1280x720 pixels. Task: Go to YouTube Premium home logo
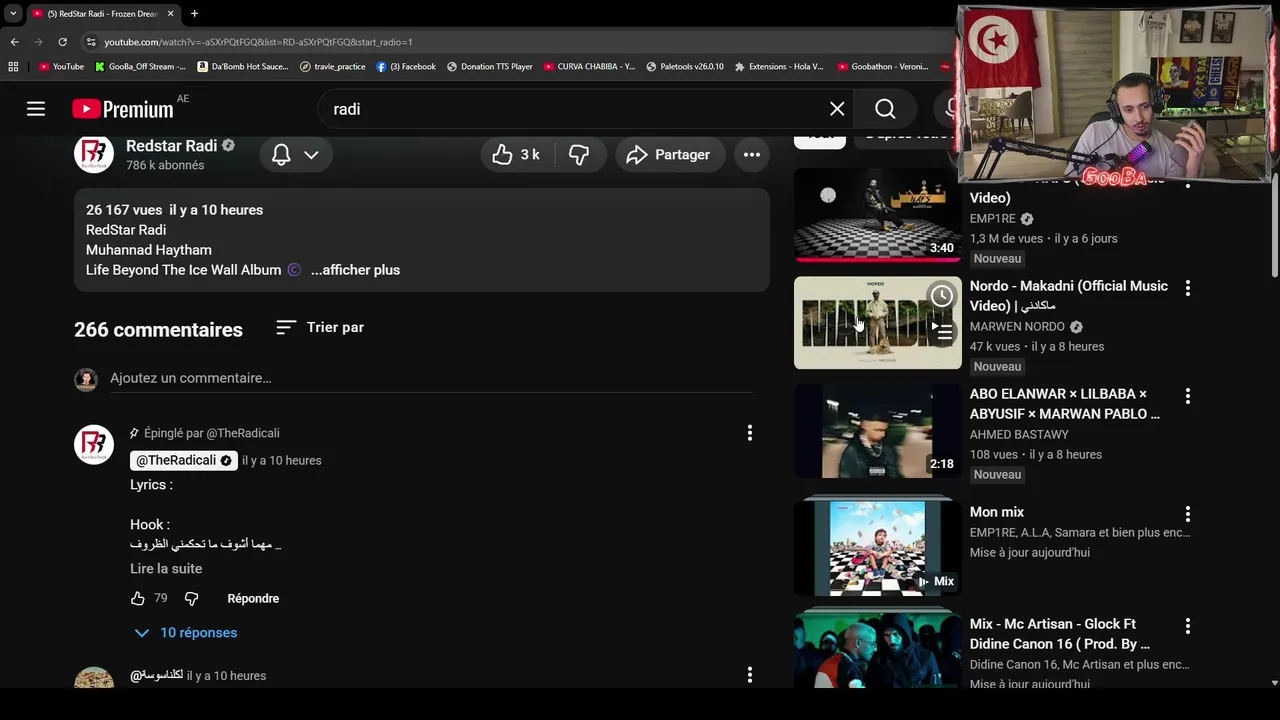click(122, 109)
